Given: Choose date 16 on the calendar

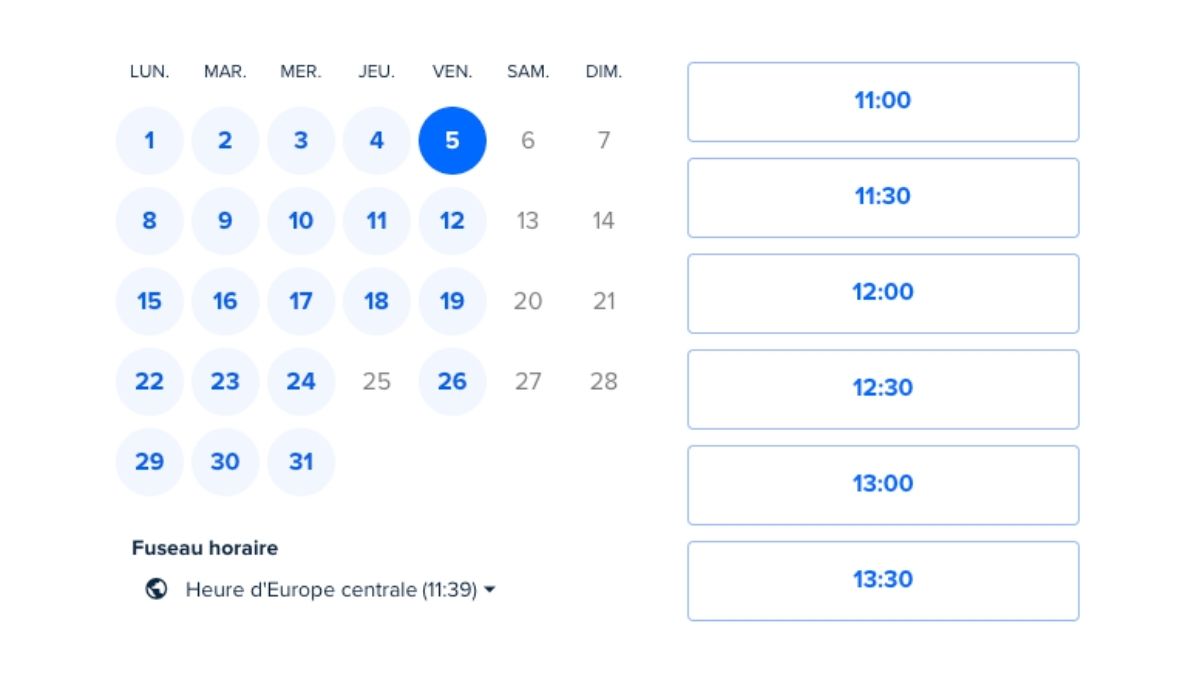Looking at the screenshot, I should [225, 301].
